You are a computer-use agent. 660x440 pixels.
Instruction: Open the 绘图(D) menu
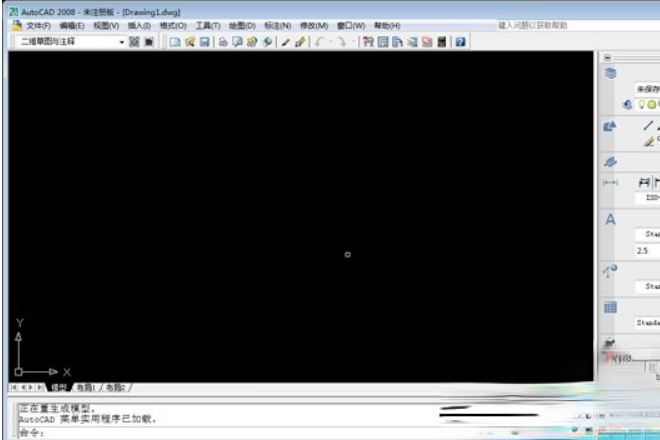click(242, 26)
